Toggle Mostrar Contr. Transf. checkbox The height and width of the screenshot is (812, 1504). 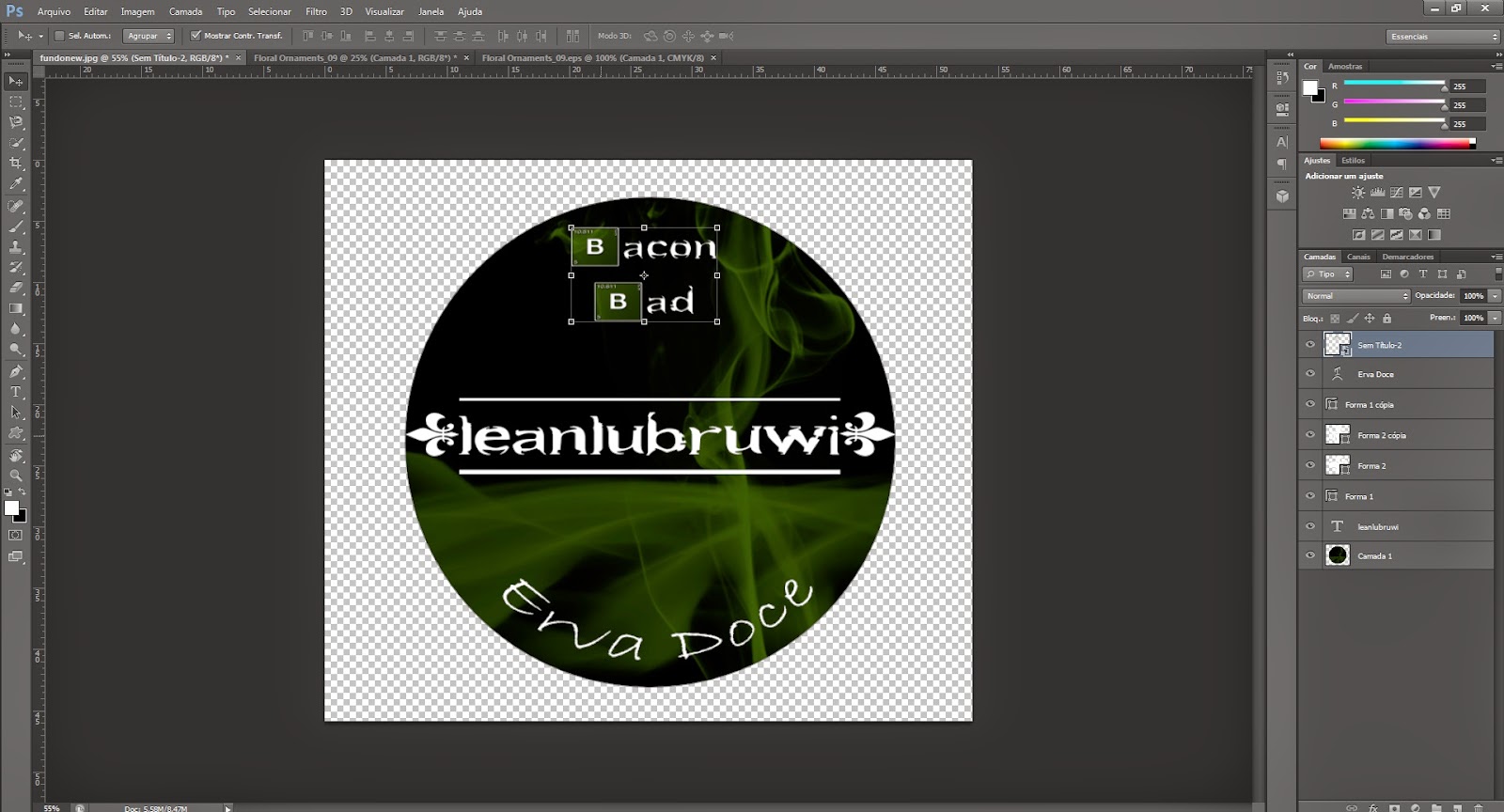coord(196,36)
